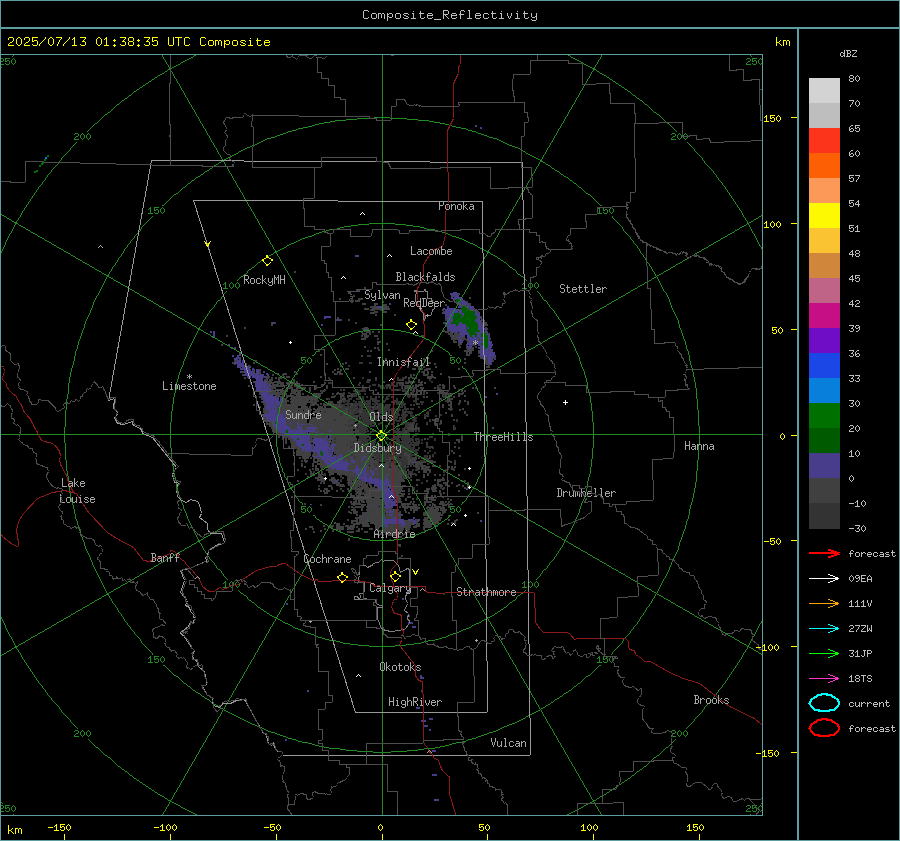Click the Stettler city label
900x841 pixels.
583,289
